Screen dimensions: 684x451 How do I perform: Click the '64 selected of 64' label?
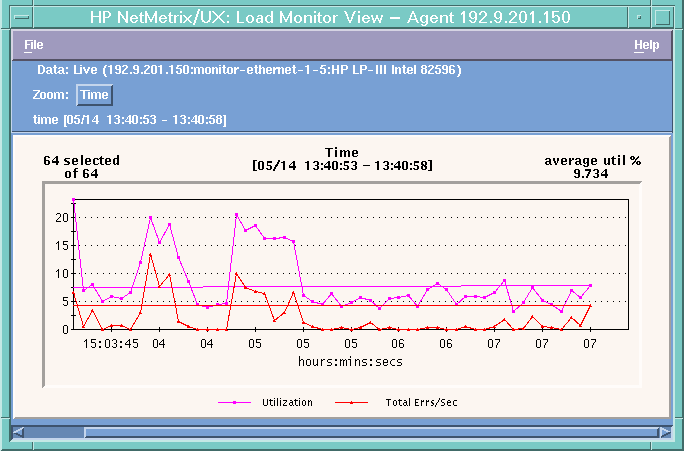pos(81,167)
